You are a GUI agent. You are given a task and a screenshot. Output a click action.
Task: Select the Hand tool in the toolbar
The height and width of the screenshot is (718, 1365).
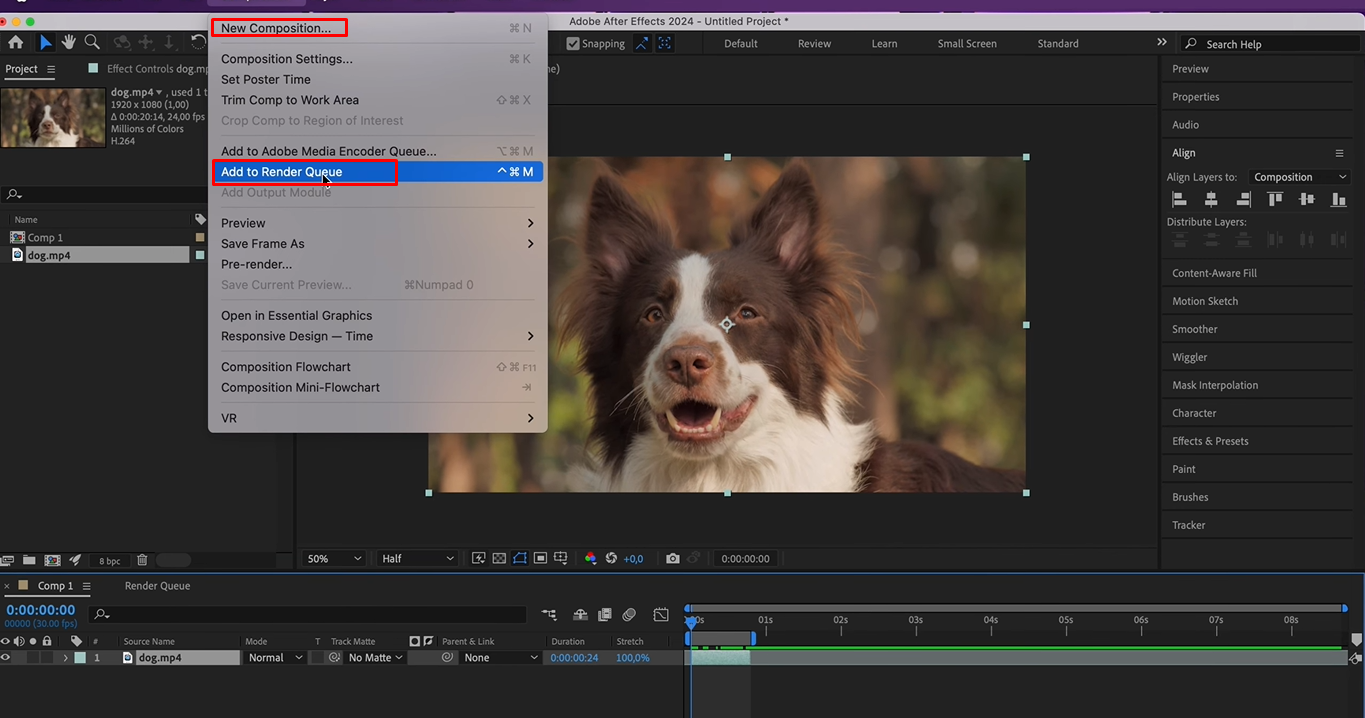(68, 42)
